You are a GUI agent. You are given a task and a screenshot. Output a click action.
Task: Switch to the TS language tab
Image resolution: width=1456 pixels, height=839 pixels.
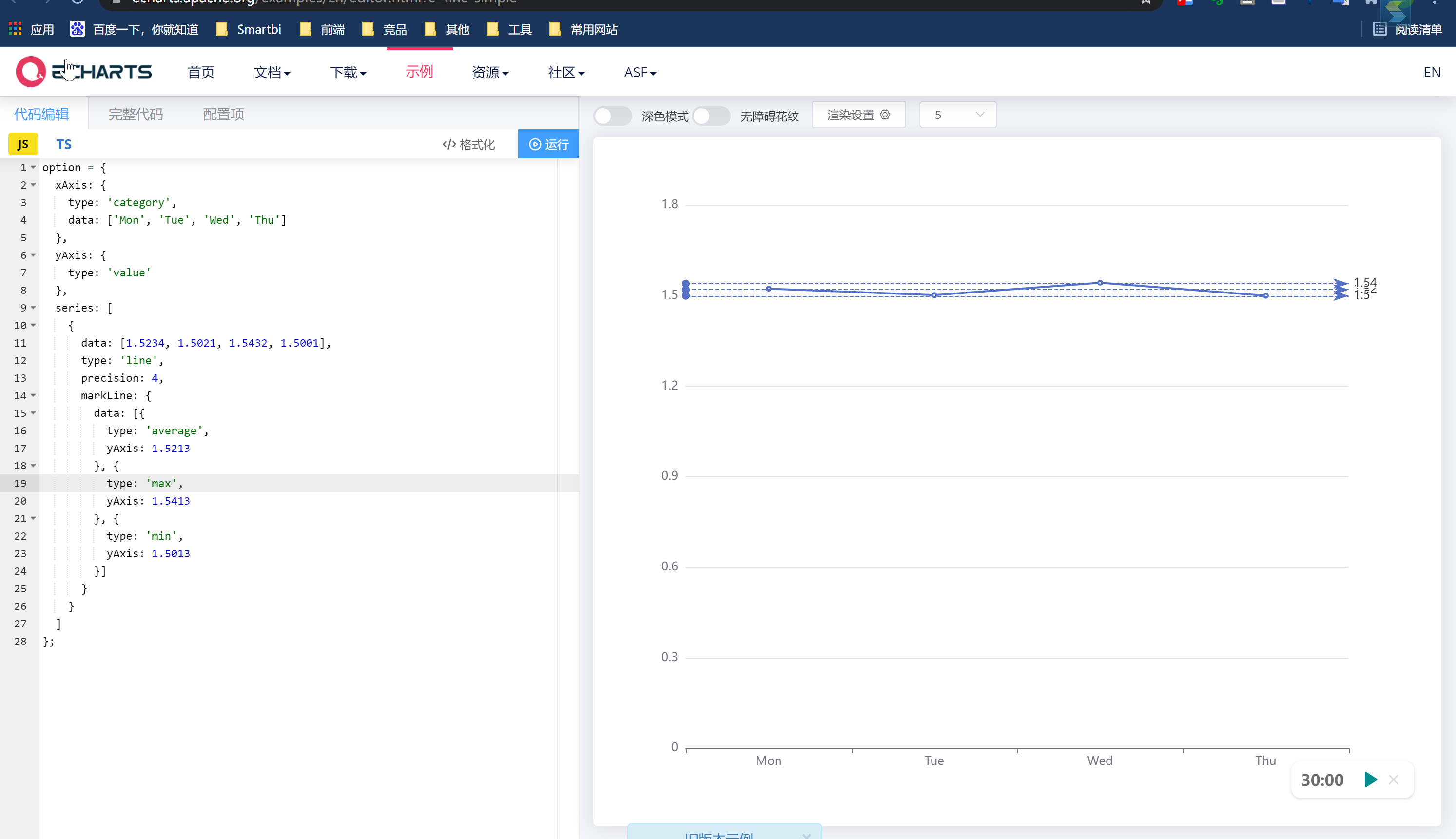(x=63, y=144)
